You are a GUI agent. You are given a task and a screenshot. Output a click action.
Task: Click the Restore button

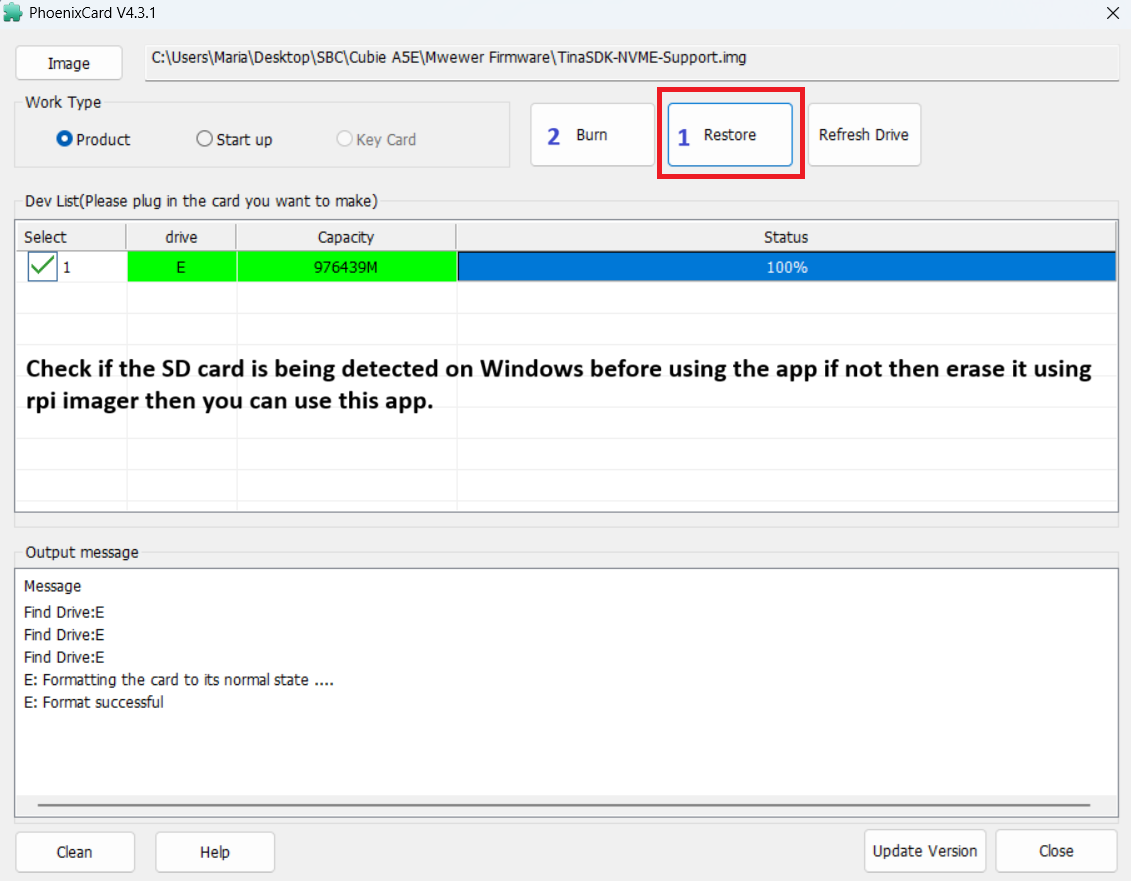point(730,135)
